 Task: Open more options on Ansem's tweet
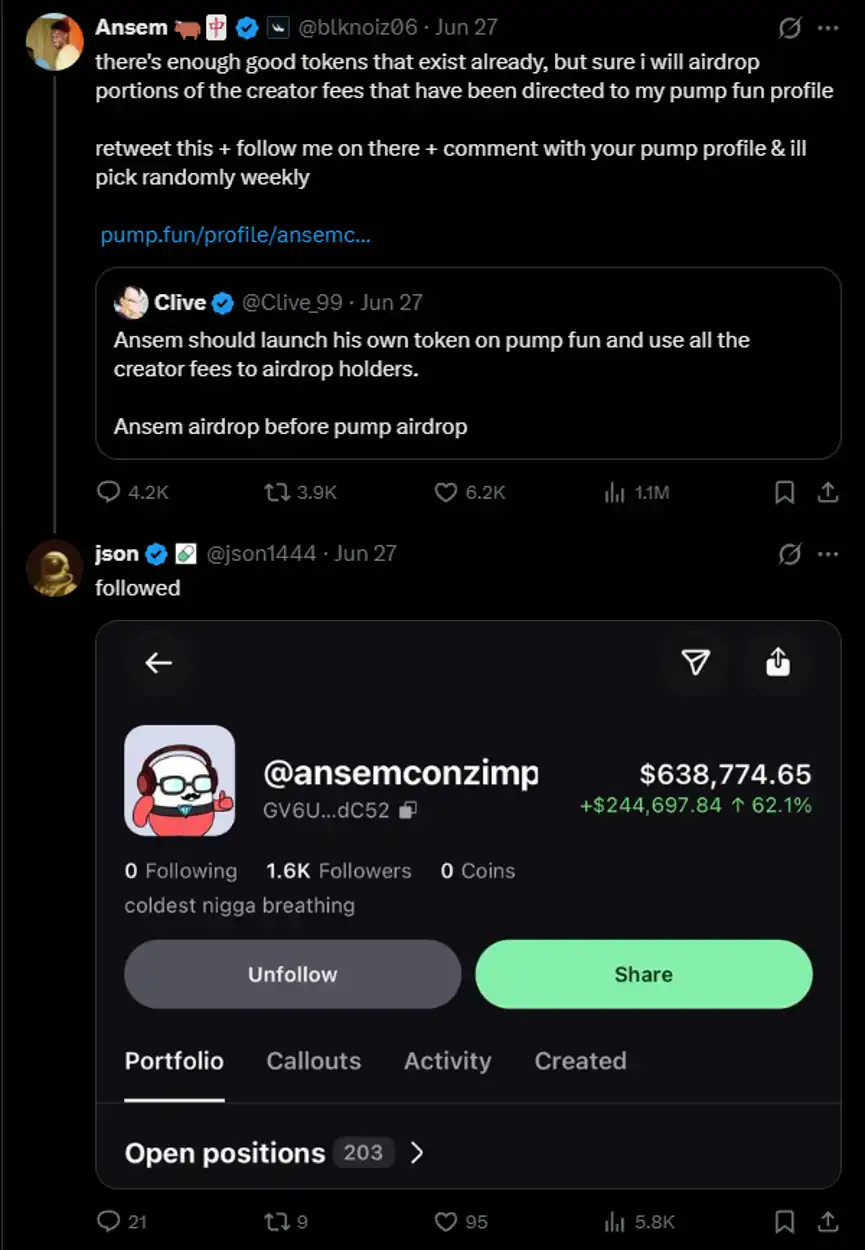pyautogui.click(x=828, y=28)
